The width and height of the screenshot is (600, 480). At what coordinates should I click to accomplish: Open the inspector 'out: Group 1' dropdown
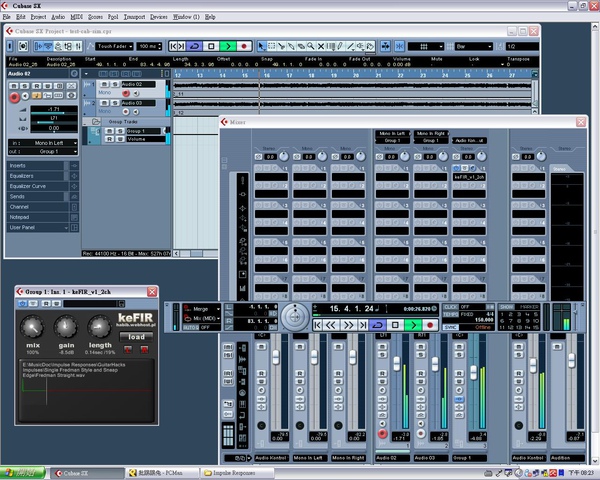[x=43, y=152]
